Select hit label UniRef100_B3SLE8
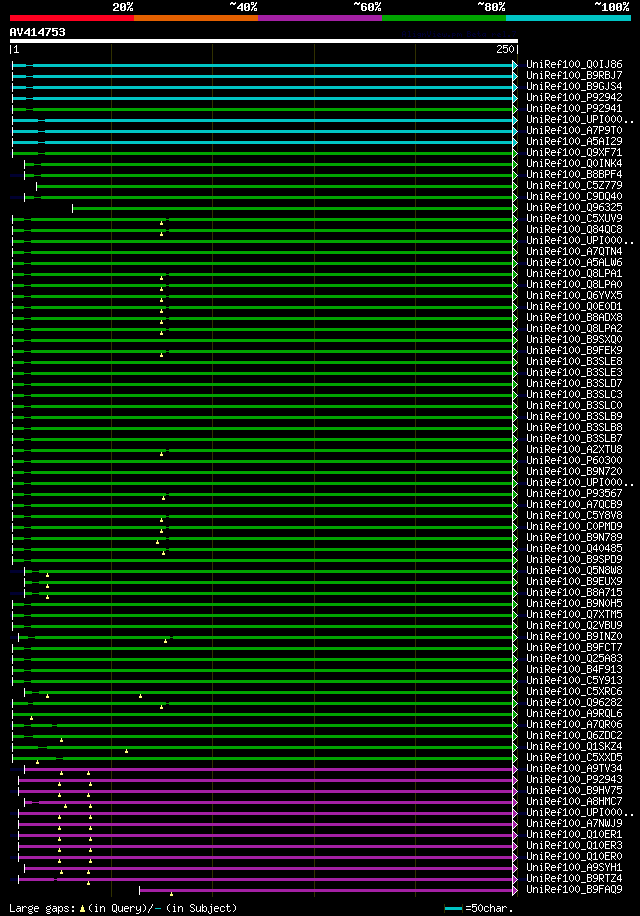Viewport: 640px width, 916px height. (574, 361)
